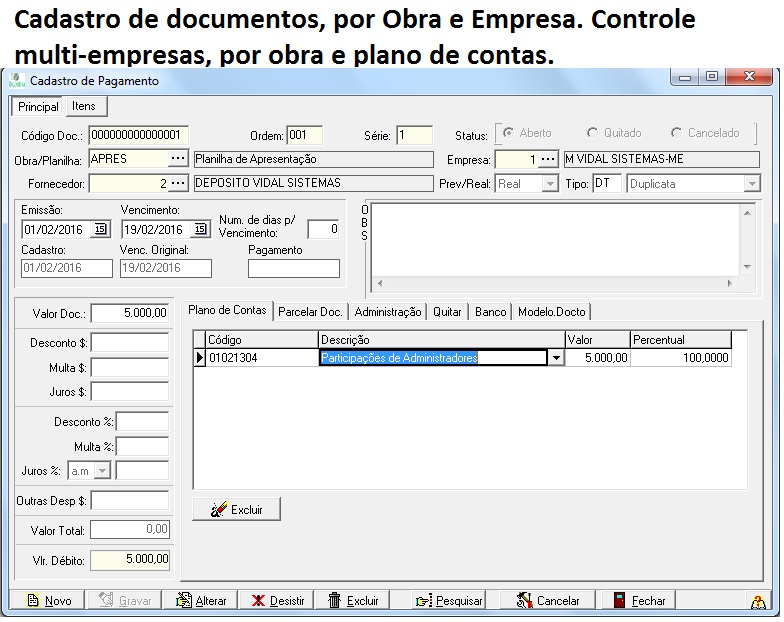
Task: Click the Alterar button
Action: (x=201, y=601)
